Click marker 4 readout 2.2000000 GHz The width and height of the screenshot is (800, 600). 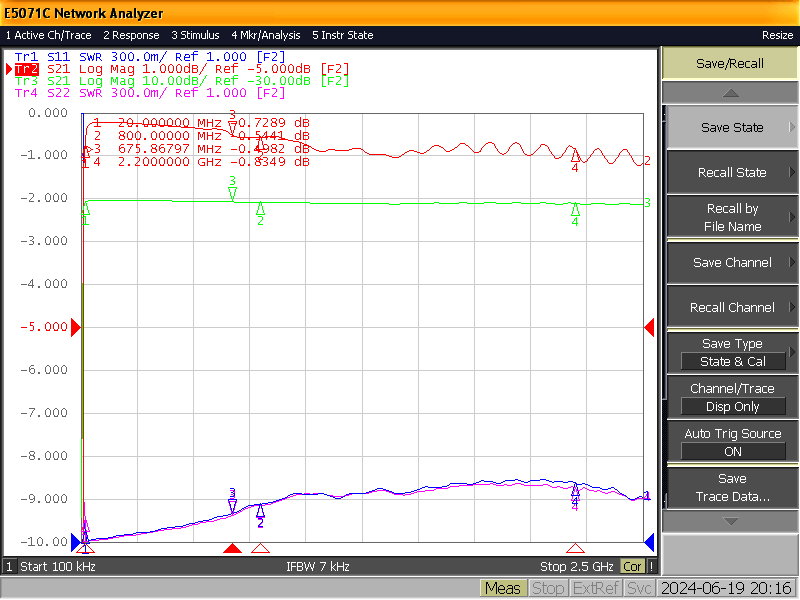(202, 162)
